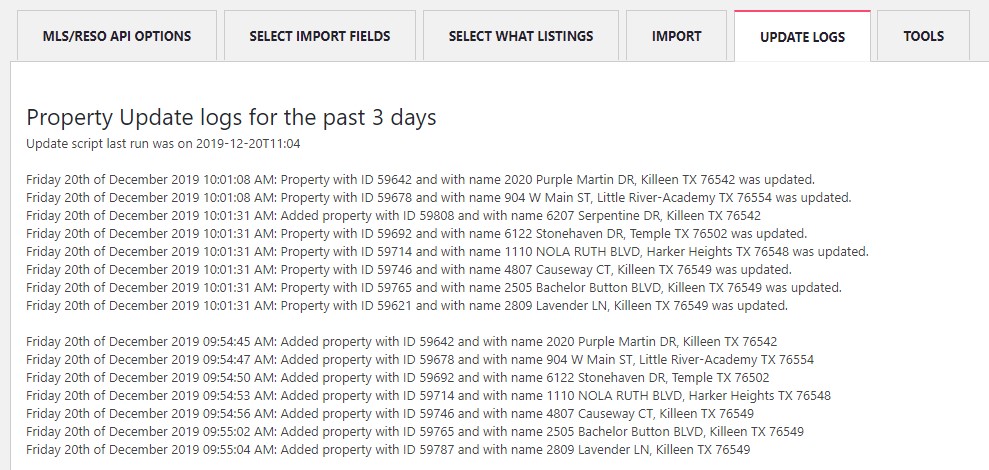Click the update script last run timestamp line

pyautogui.click(x=163, y=144)
